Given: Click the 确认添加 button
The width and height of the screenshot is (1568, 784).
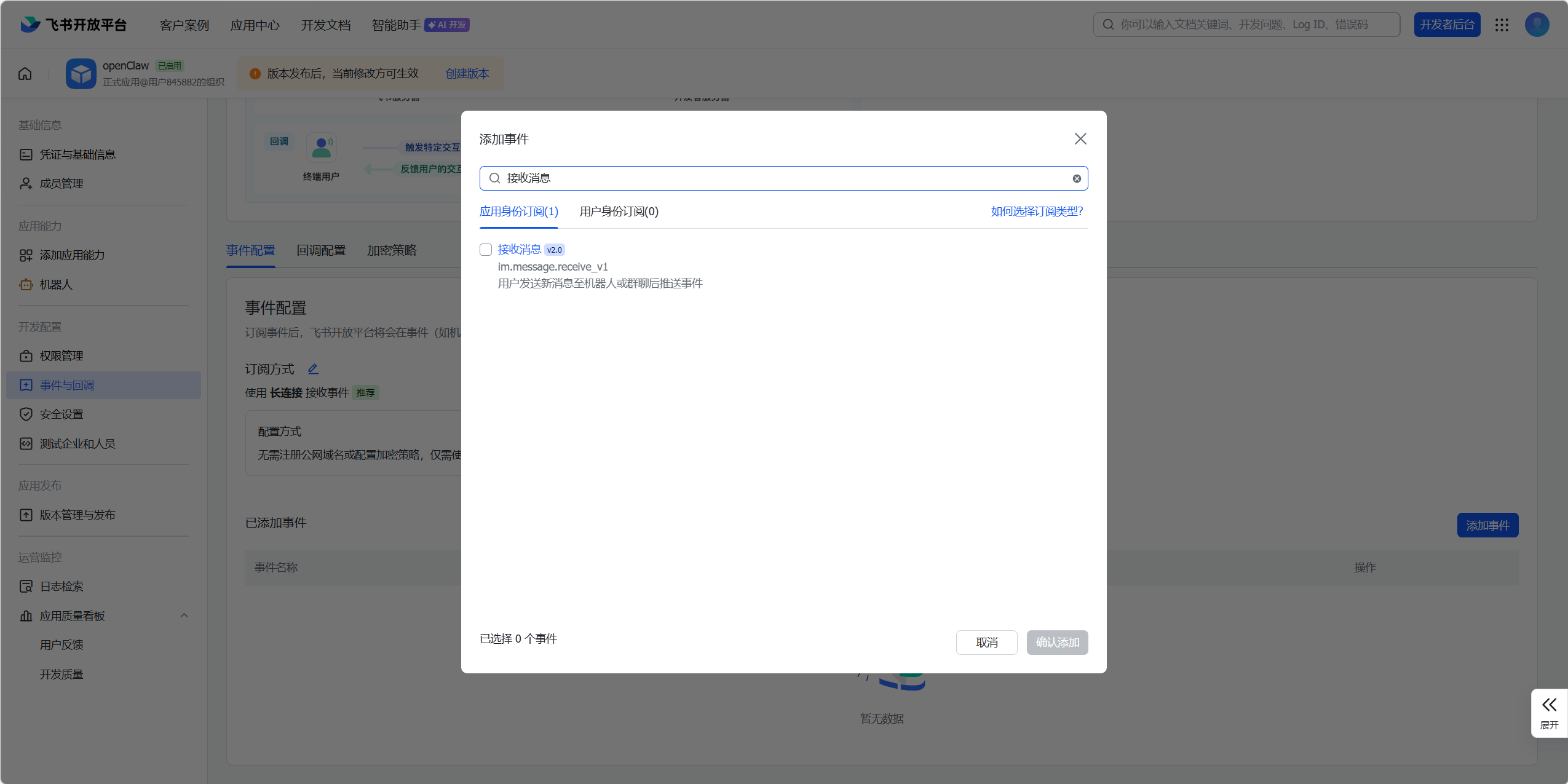Looking at the screenshot, I should [x=1057, y=643].
